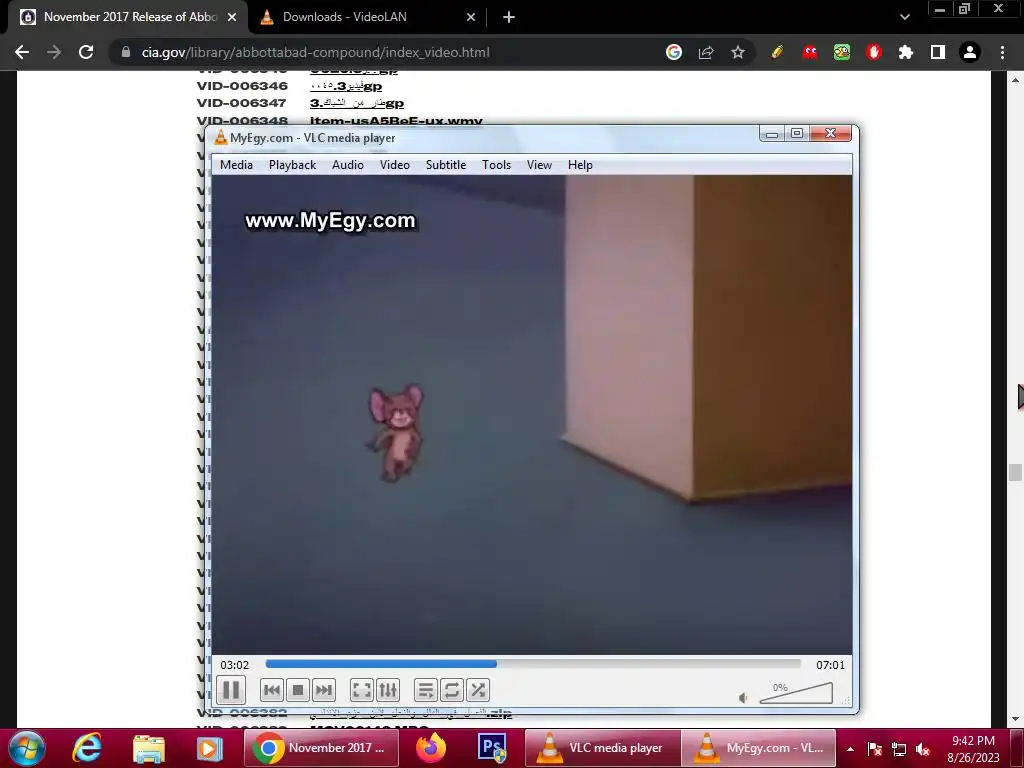1024x768 pixels.
Task: Open the VID-006347 .3gp file link
Action: (357, 103)
